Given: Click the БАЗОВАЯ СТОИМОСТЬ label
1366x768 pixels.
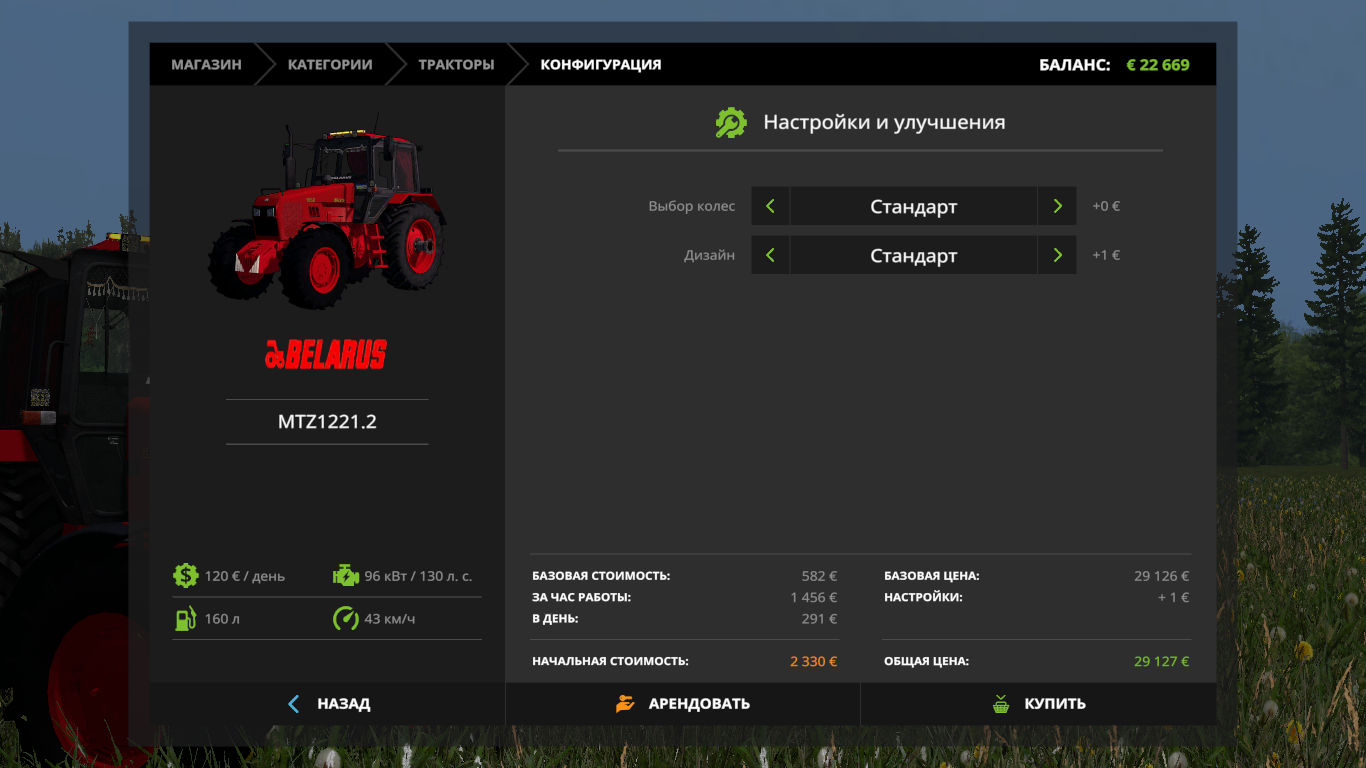Looking at the screenshot, I should (601, 576).
